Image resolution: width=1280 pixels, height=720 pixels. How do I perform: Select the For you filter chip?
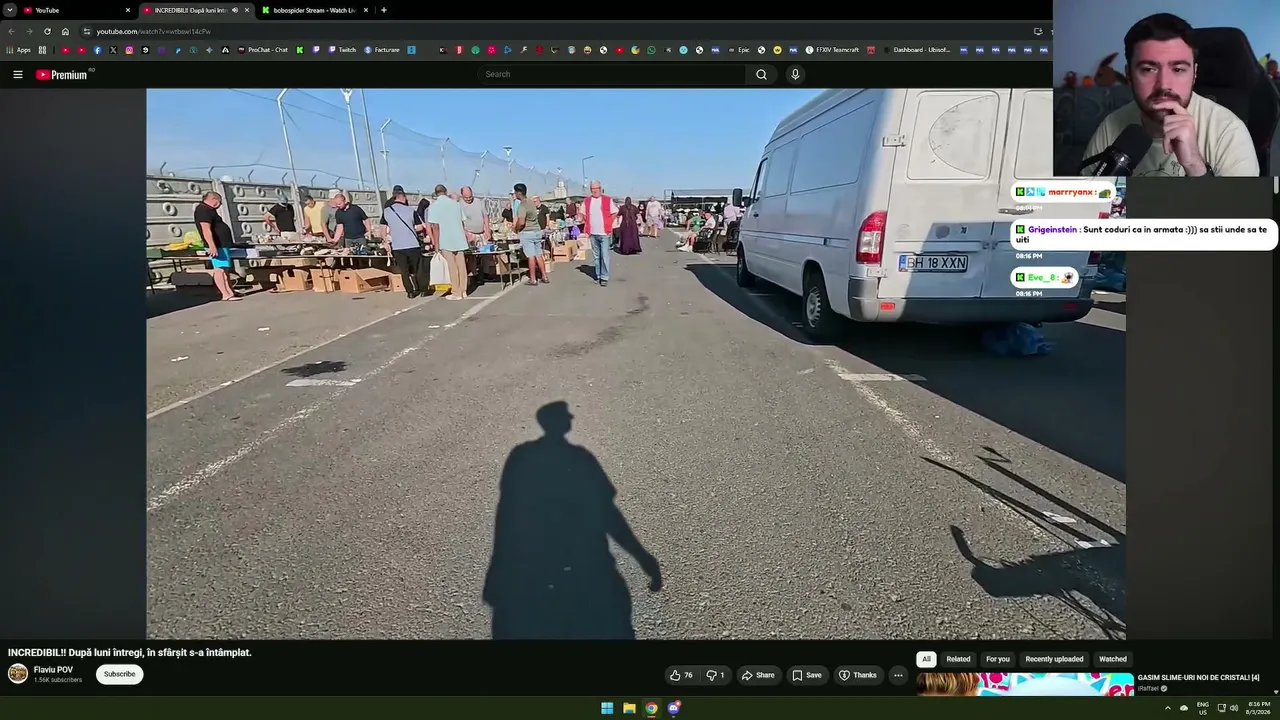[x=998, y=659]
